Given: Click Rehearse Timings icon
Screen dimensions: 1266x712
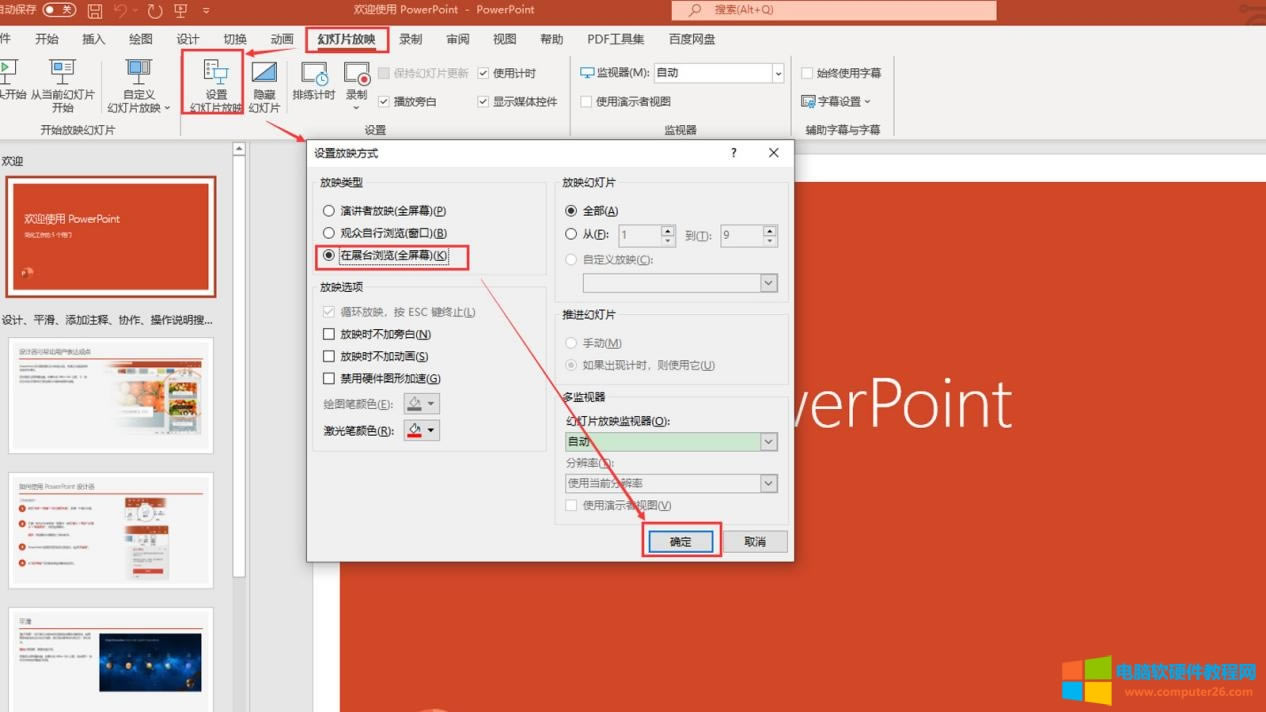Looking at the screenshot, I should point(313,81).
